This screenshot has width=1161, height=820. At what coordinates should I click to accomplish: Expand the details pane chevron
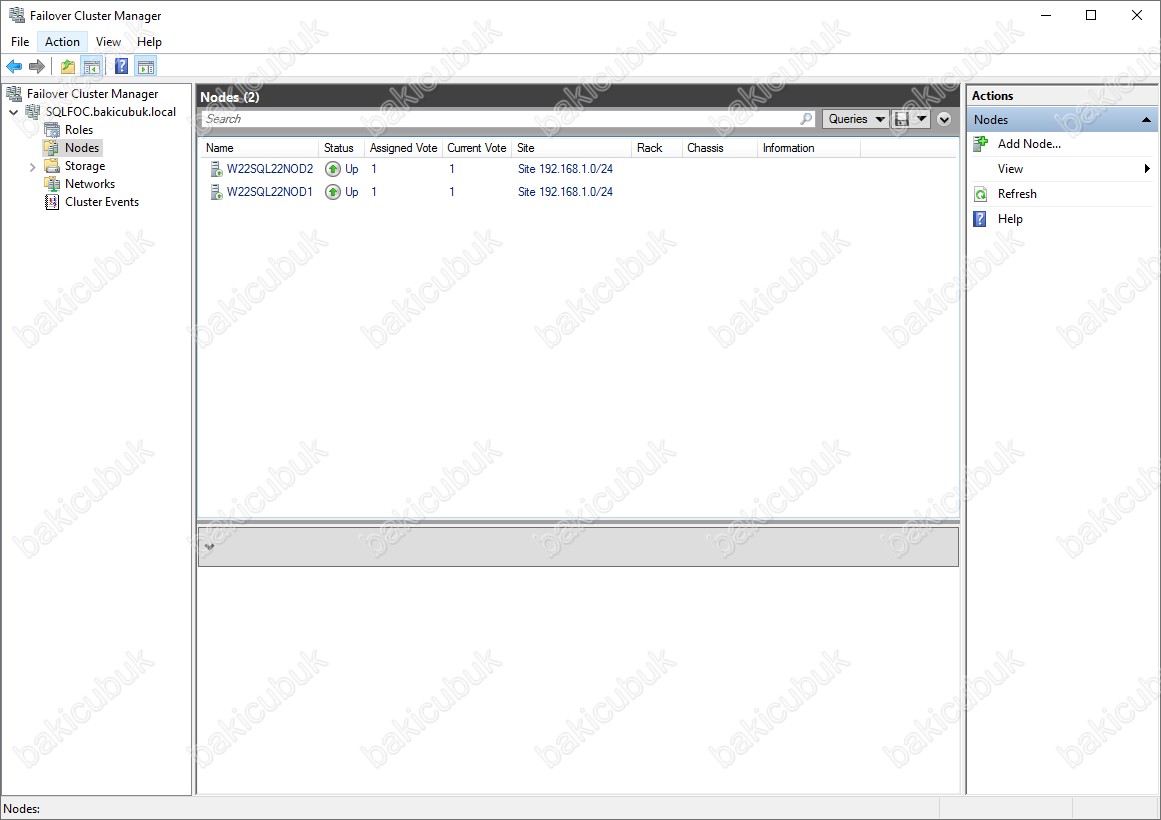coord(210,547)
